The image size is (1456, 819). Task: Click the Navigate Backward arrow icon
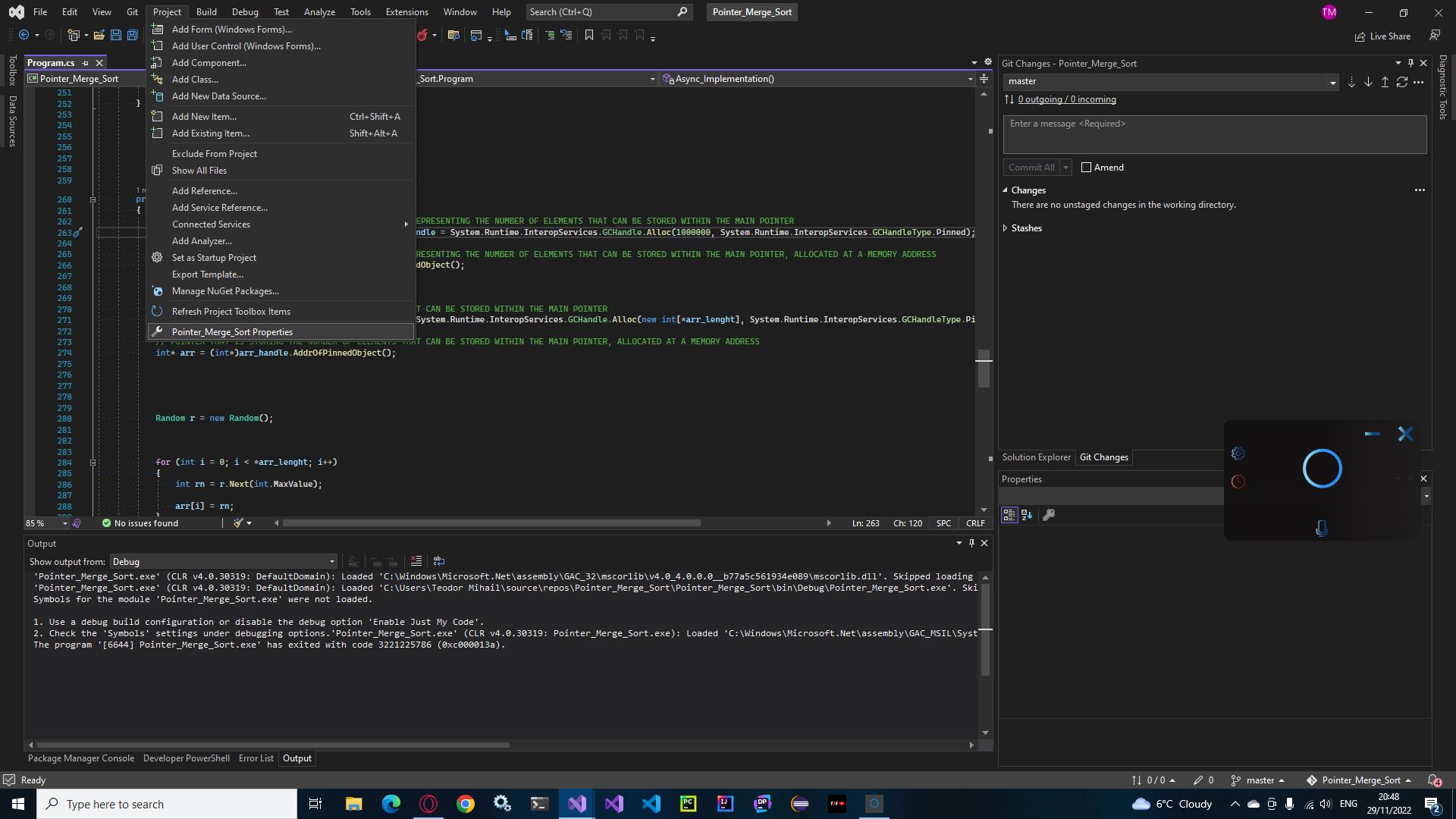[25, 35]
